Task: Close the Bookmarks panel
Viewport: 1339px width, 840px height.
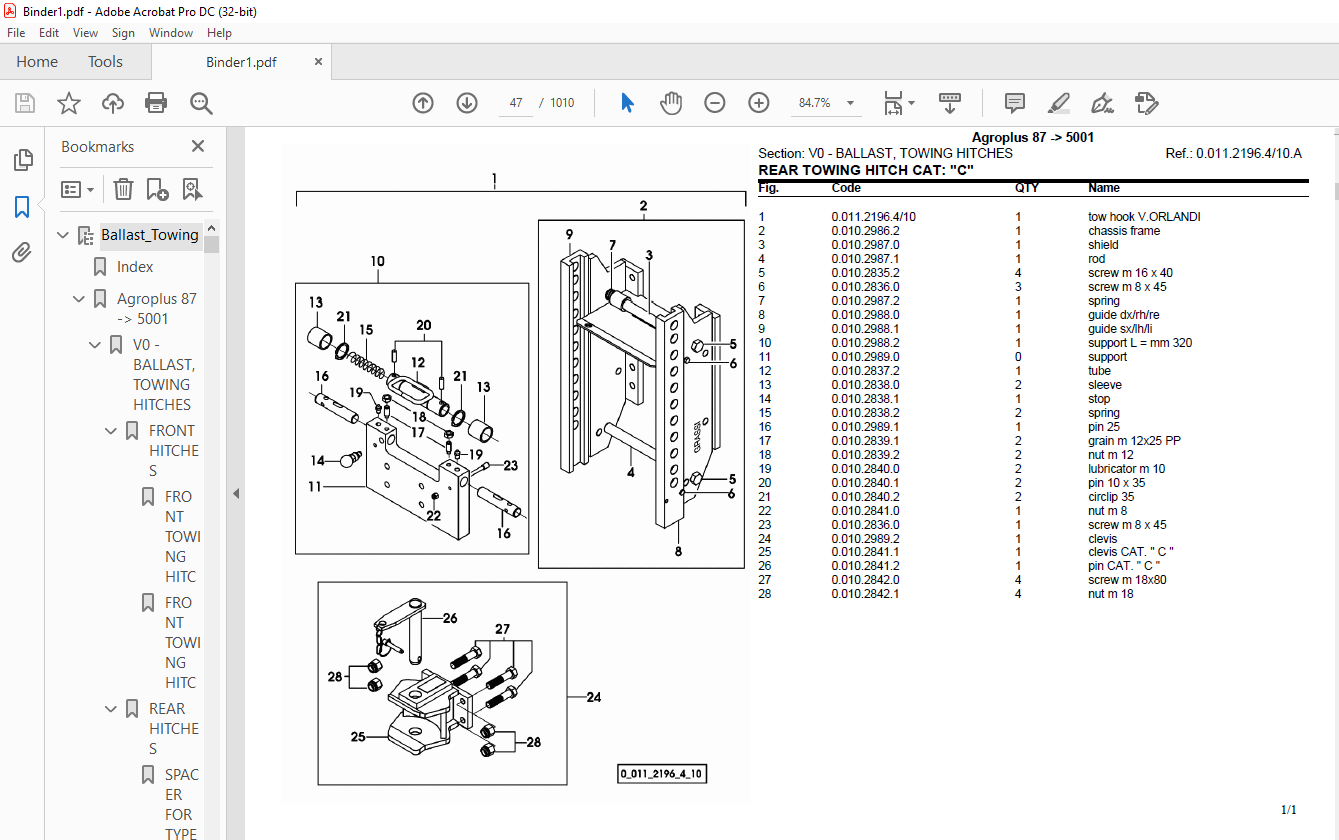Action: [x=198, y=146]
